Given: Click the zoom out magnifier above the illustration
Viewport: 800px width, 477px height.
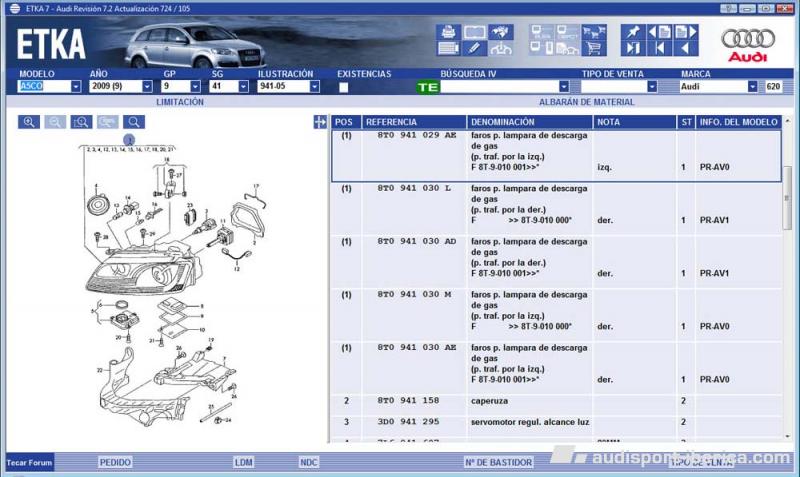Looking at the screenshot, I should point(55,122).
